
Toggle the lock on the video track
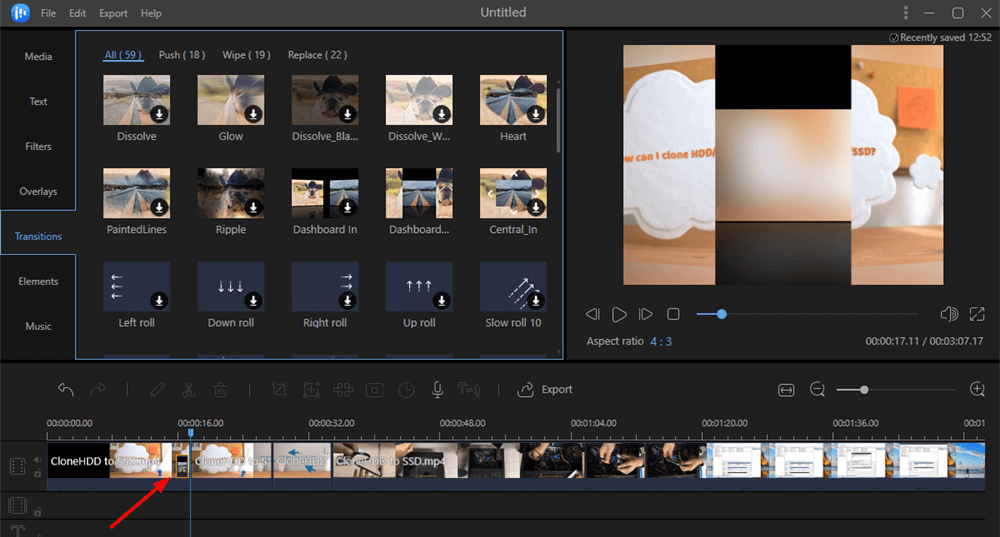click(38, 473)
